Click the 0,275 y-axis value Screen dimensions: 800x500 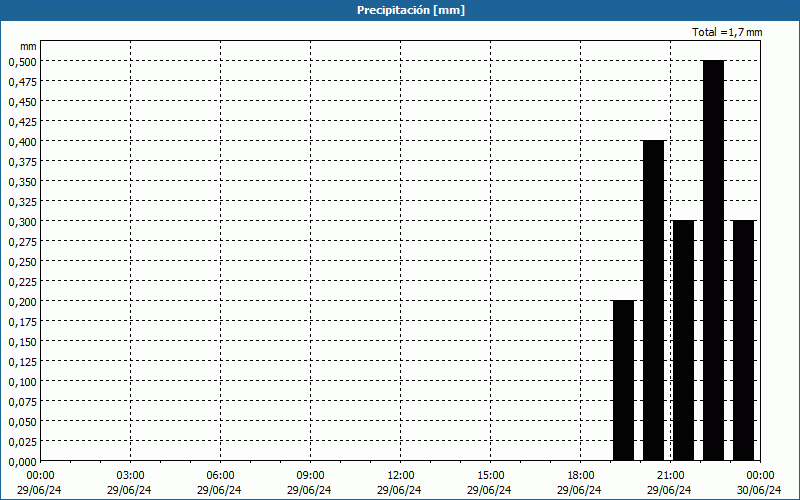[22, 241]
